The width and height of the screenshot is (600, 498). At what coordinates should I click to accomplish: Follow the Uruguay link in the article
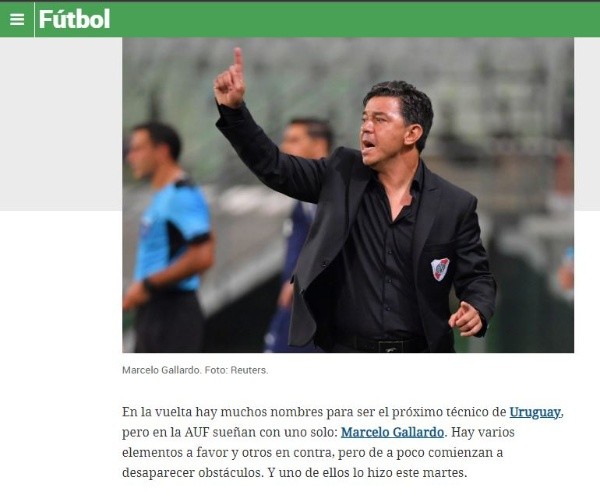click(535, 412)
